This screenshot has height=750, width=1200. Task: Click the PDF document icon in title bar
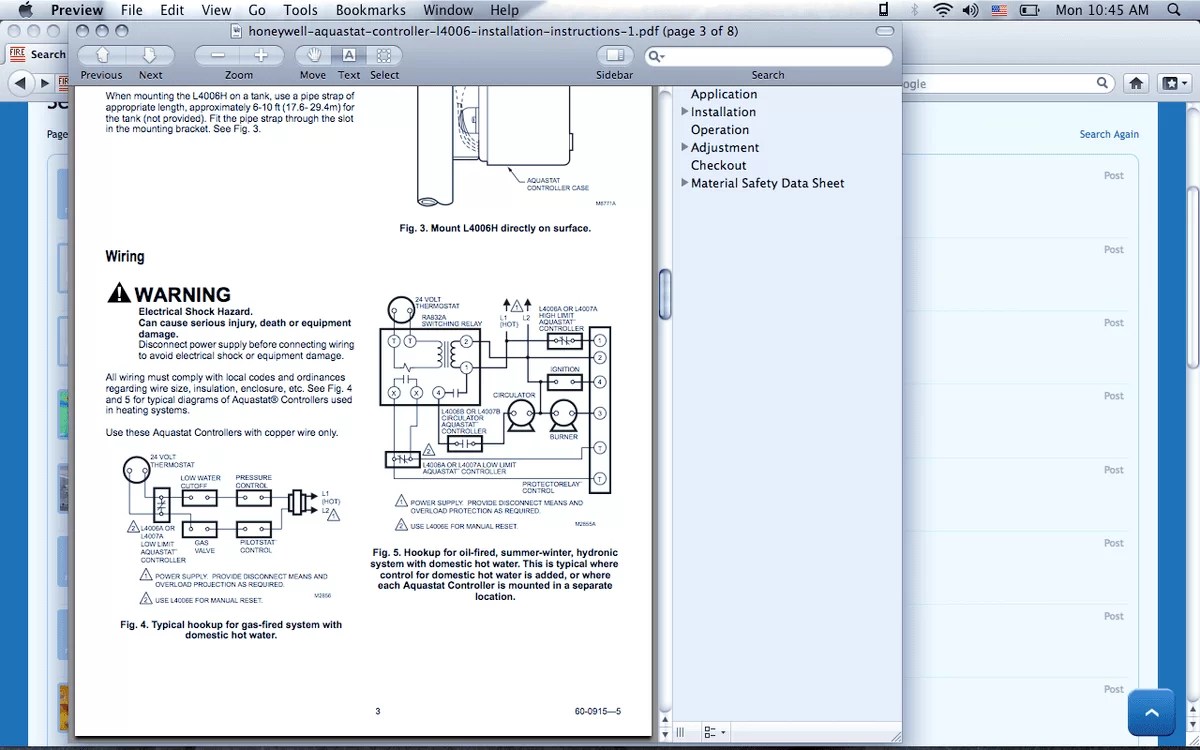[237, 31]
